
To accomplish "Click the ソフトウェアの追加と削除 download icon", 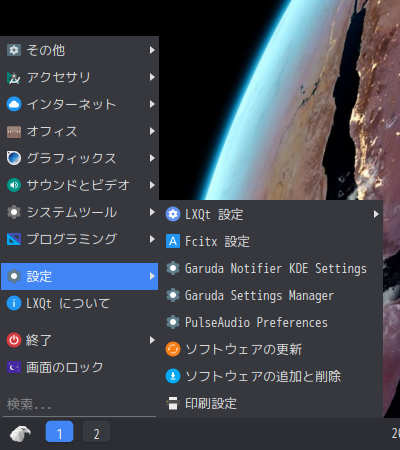I will tap(173, 376).
